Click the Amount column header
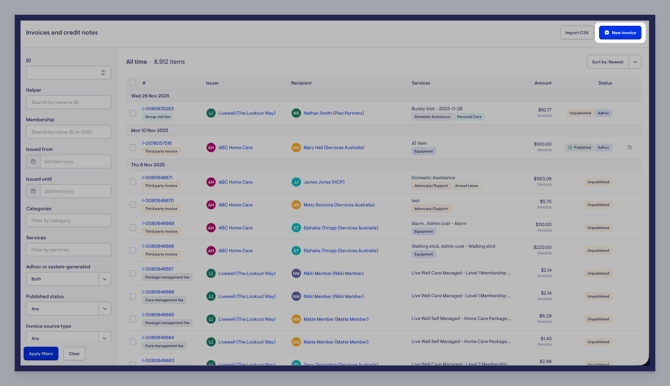Viewport: 670px width, 386px height. 543,83
